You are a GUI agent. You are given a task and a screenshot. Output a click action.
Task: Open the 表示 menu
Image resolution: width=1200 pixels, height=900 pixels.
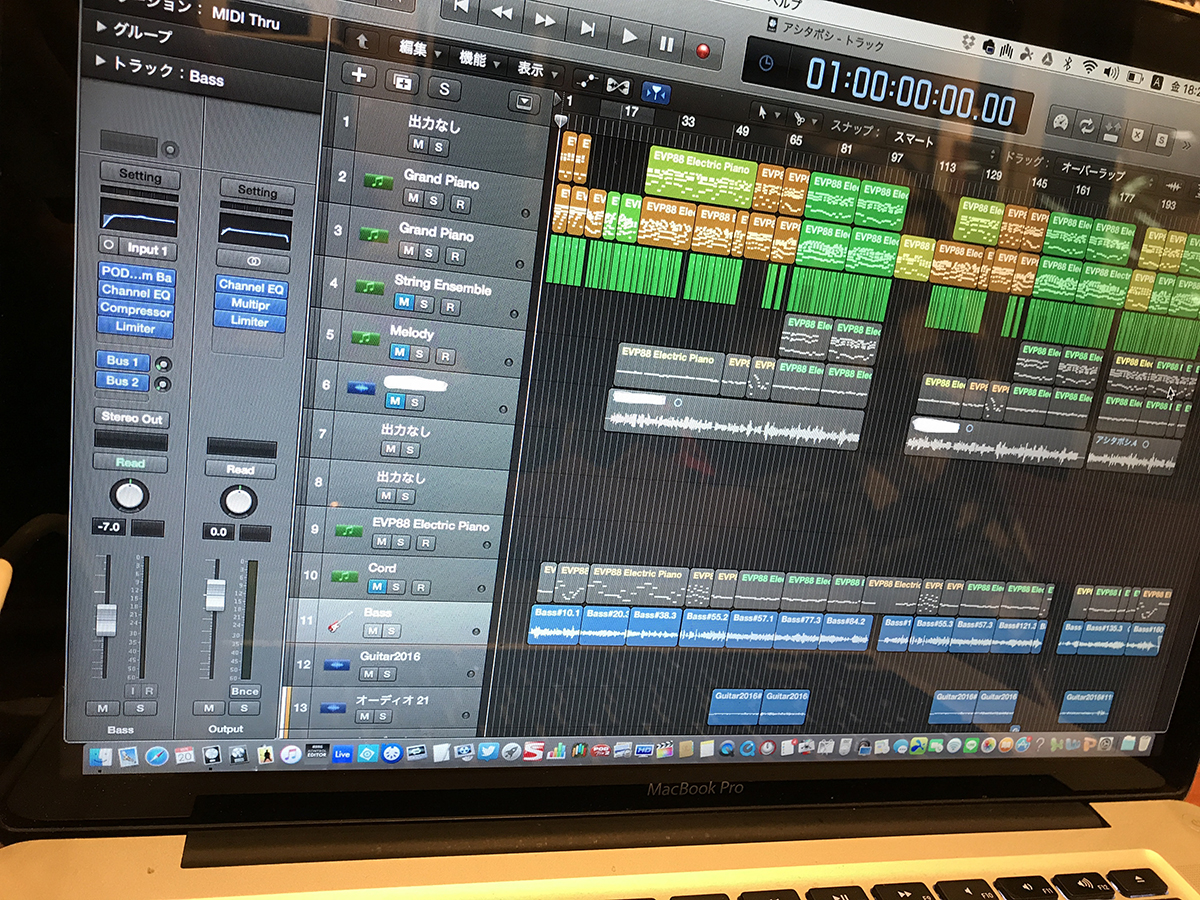click(537, 70)
